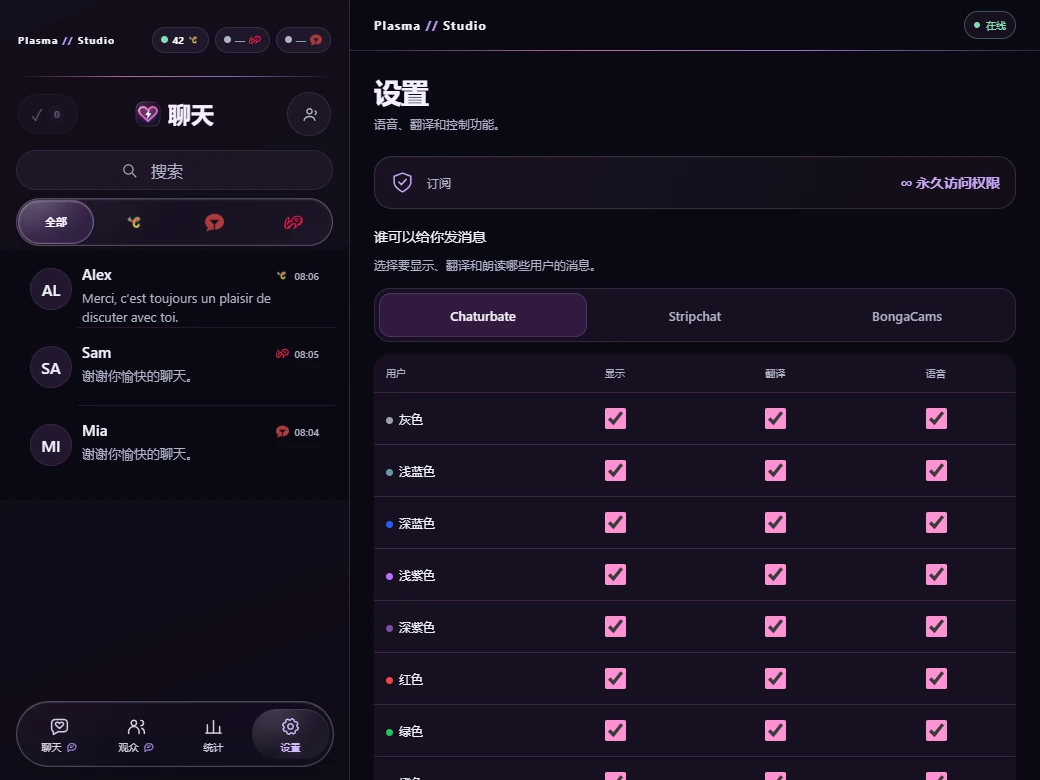Click the shield icon in the 订阅 row
The height and width of the screenshot is (780, 1040).
[403, 182]
